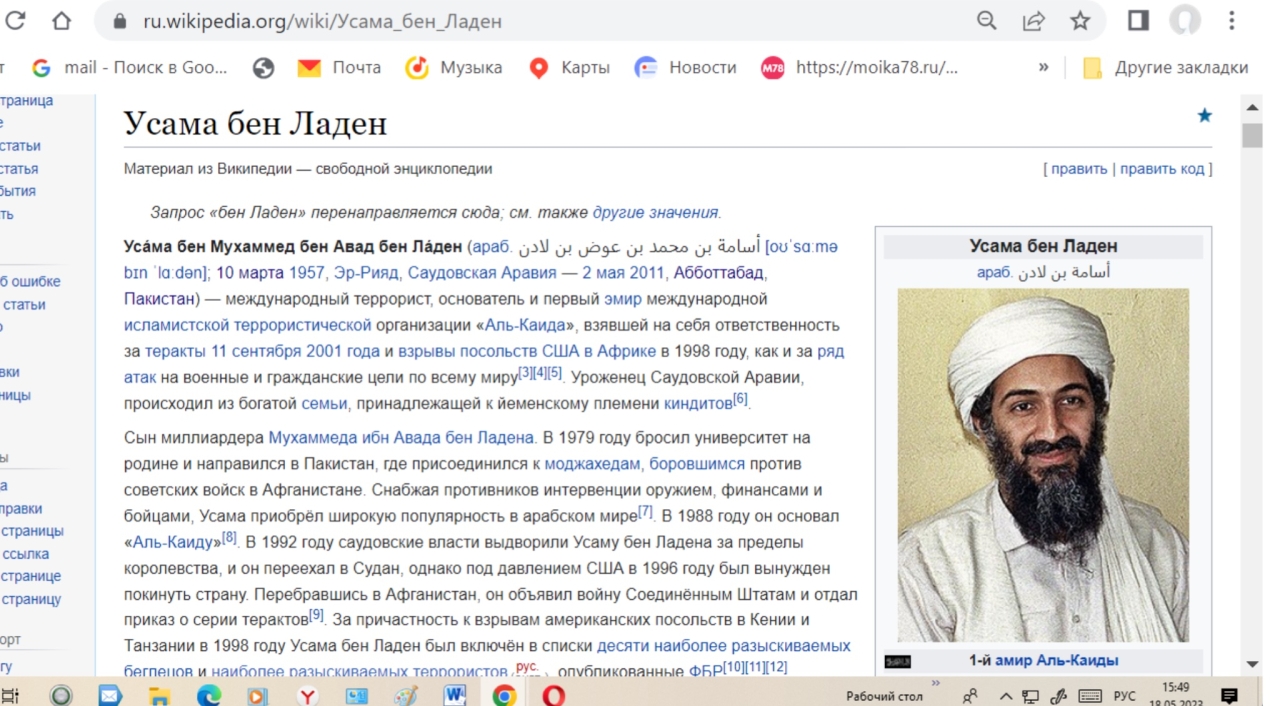
Task: Follow the Эр-Рияд link
Action: [366, 273]
